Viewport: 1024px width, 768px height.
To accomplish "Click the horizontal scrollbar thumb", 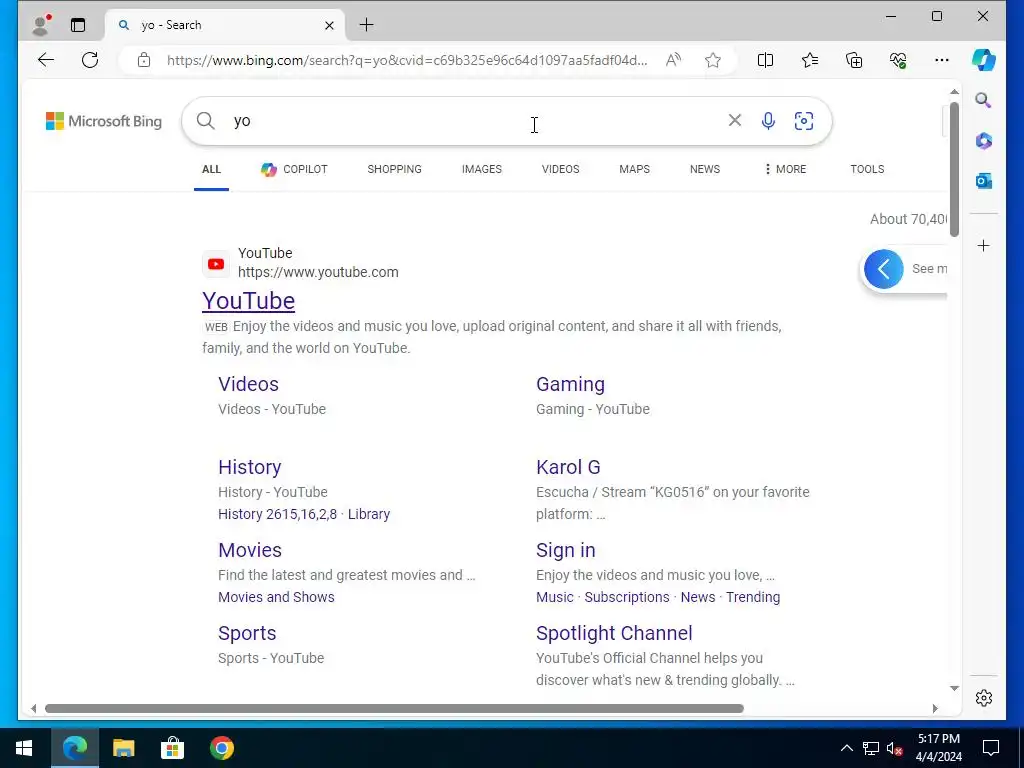I will 394,709.
